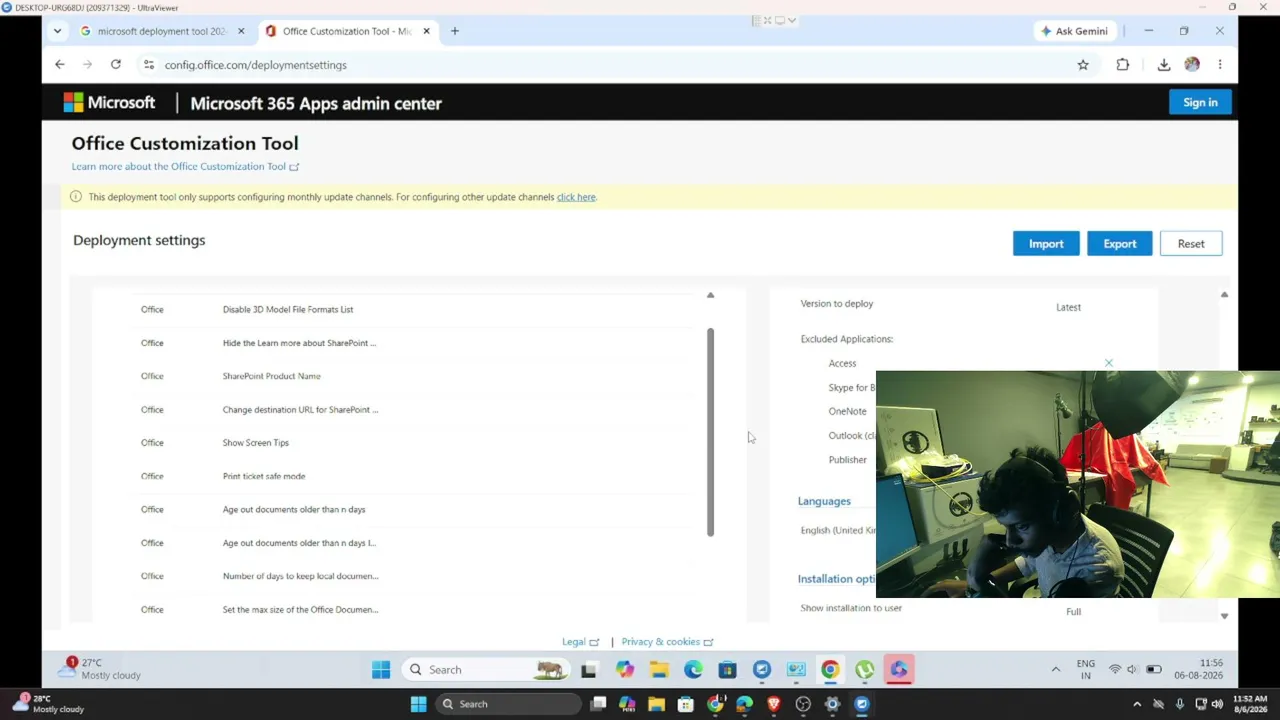1280x720 pixels.
Task: Open Chrome on the remote taskbar
Action: [x=830, y=670]
